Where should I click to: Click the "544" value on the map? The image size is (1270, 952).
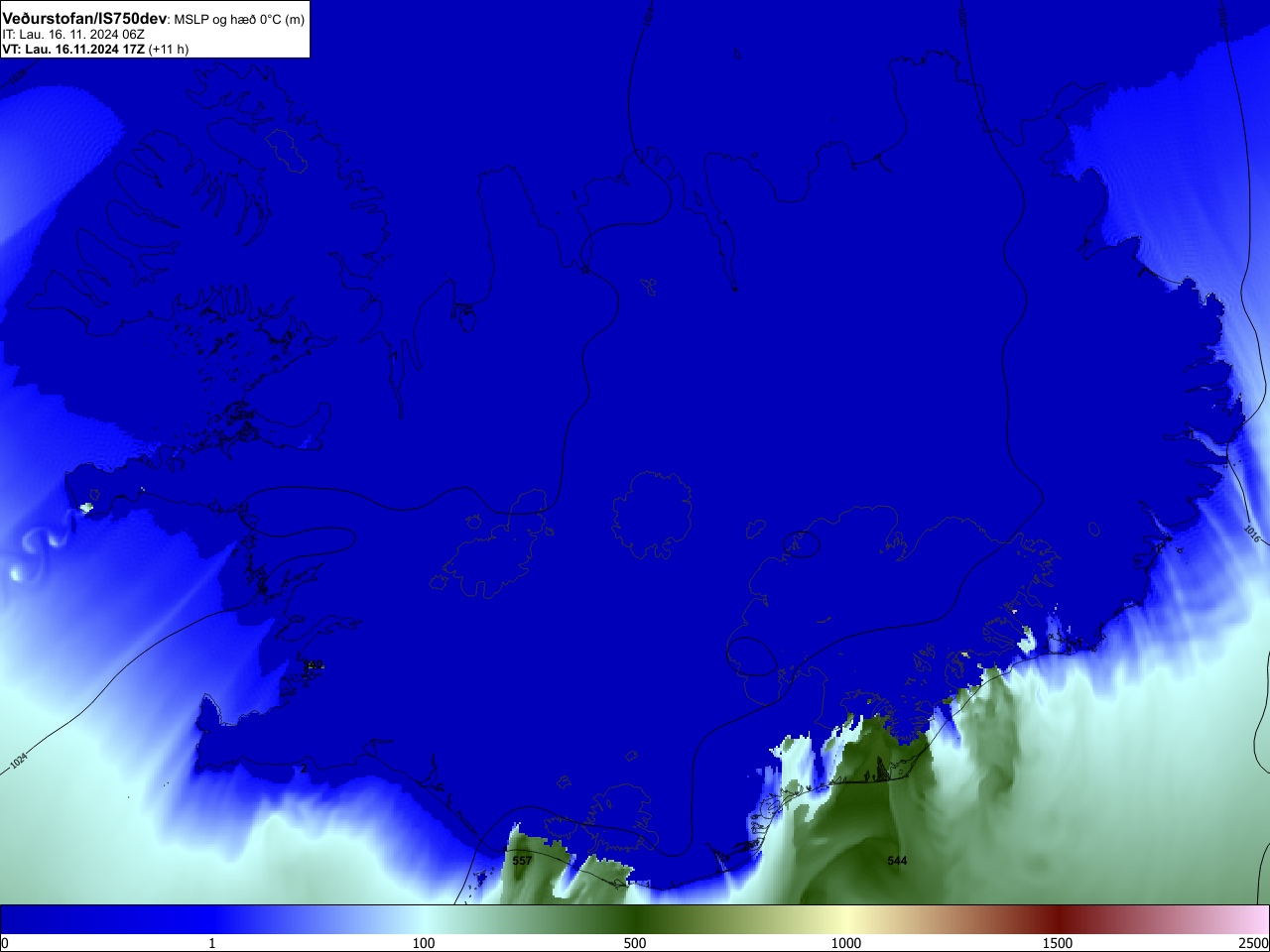(897, 861)
